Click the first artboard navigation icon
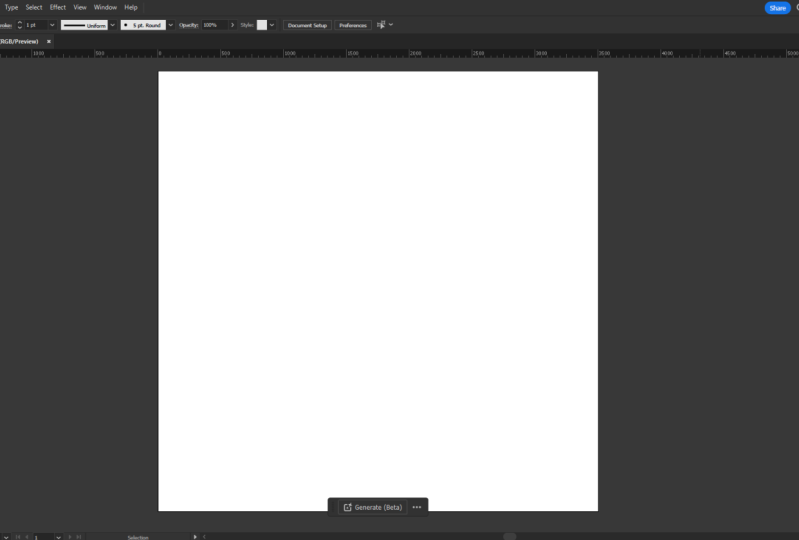The width and height of the screenshot is (799, 540). point(18,537)
